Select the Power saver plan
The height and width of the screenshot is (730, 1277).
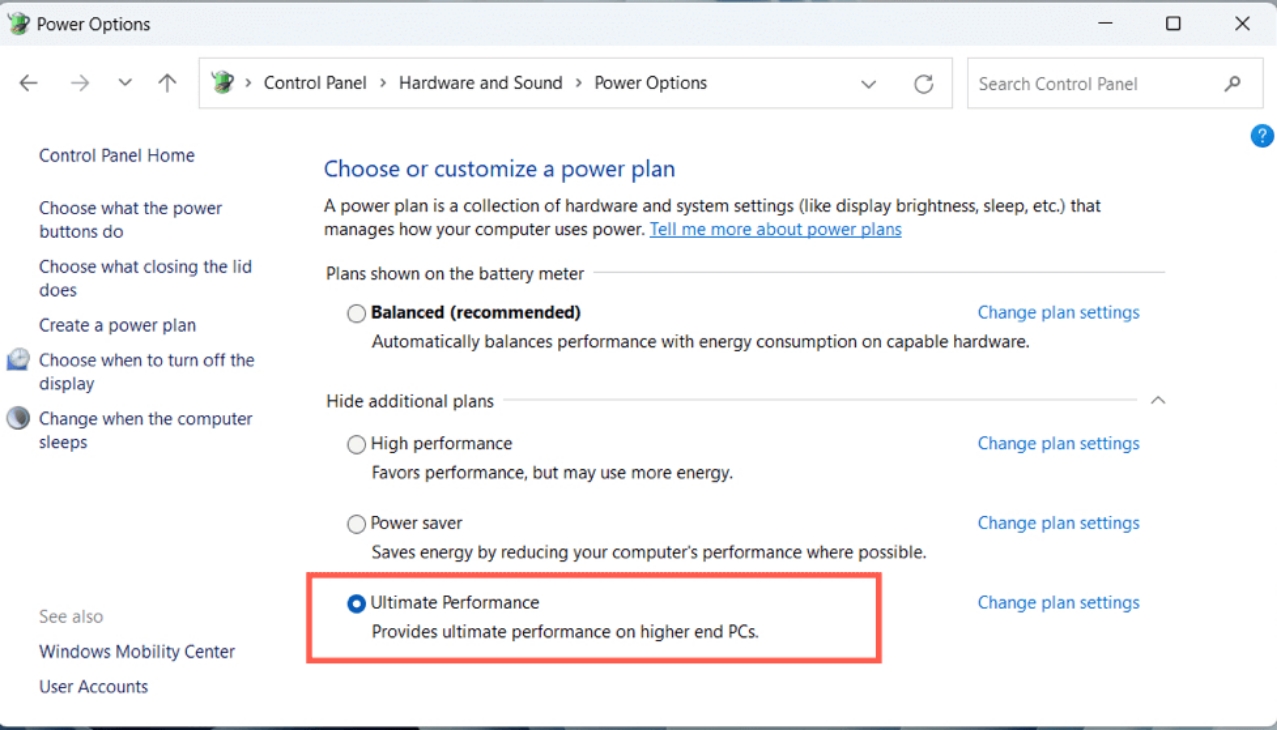point(356,524)
